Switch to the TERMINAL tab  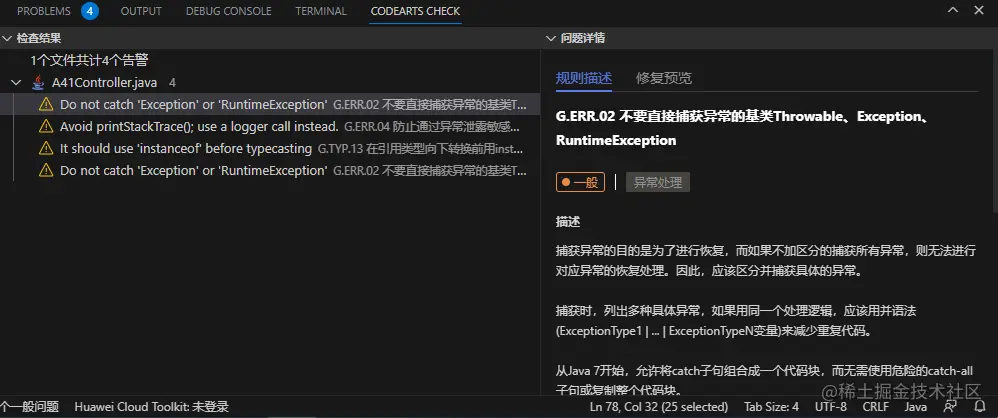tap(321, 11)
